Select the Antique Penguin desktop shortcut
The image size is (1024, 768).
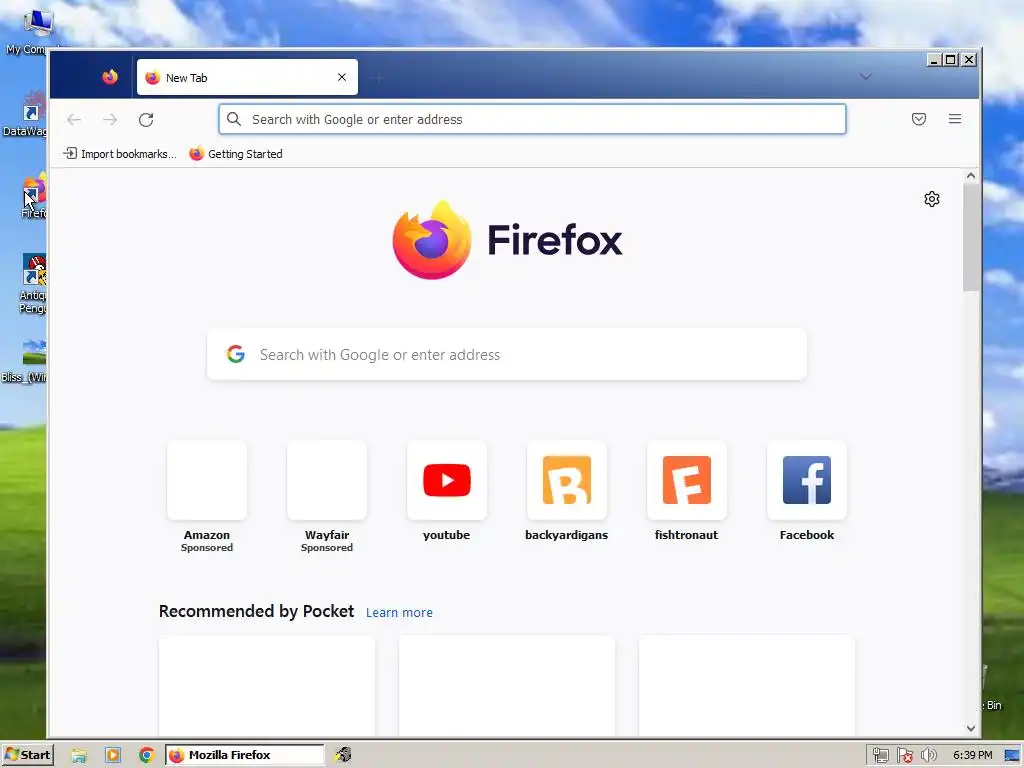coord(33,283)
